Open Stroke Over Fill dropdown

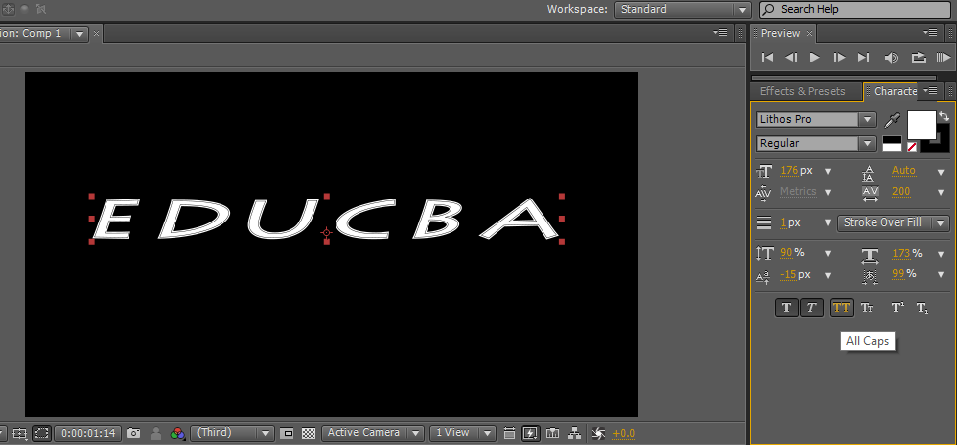tap(893, 223)
